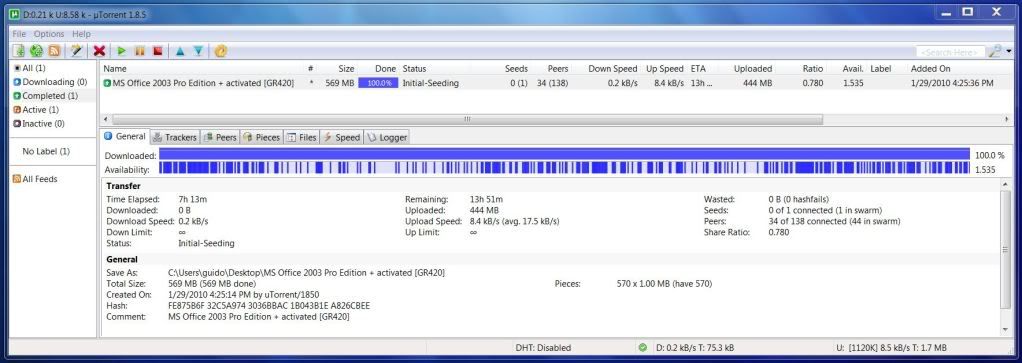Switch to the Pieces tab
The height and width of the screenshot is (363, 1022).
click(261, 138)
